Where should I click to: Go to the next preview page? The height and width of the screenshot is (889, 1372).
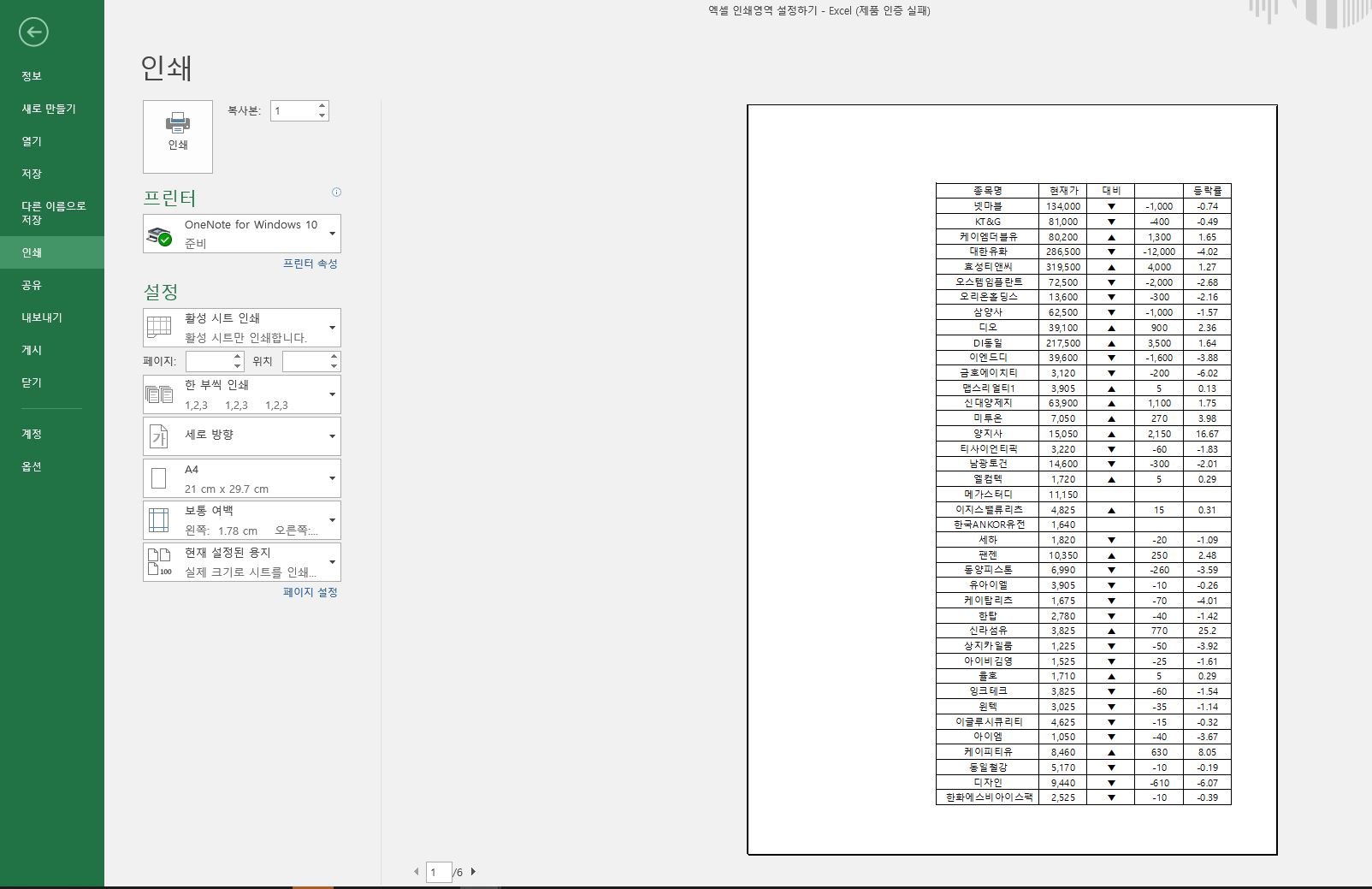[x=473, y=872]
